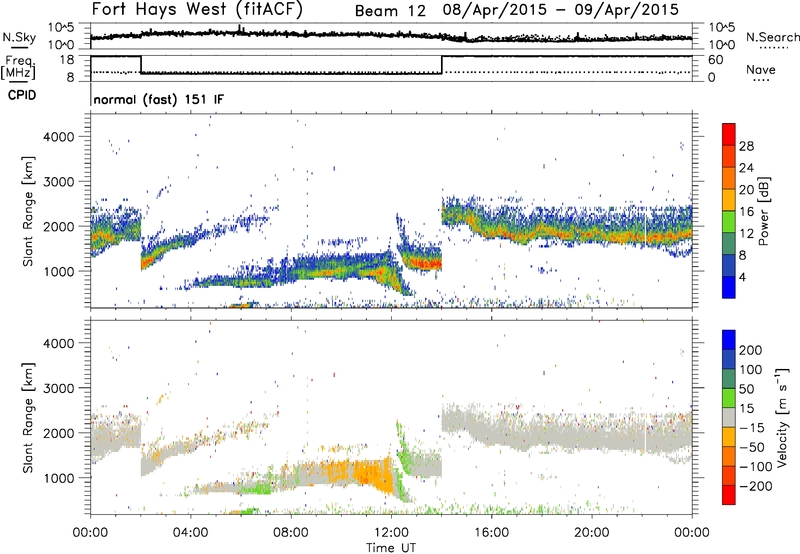Viewport: 800px width, 554px height.
Task: Click the '20:00' time axis label
Action: pyautogui.click(x=591, y=532)
